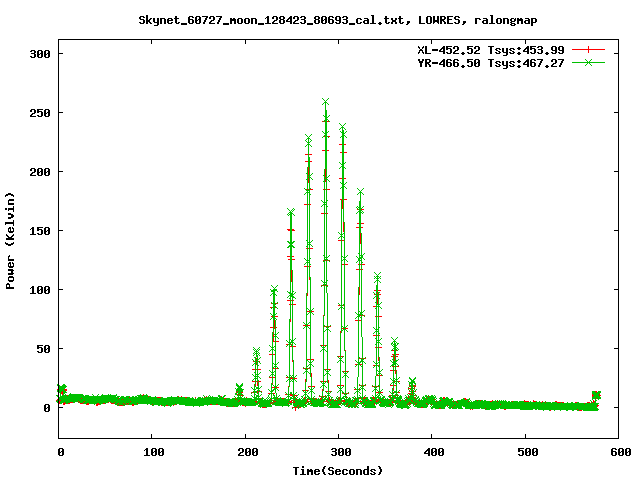This screenshot has height=480, width=640.
Task: Click the 300 tick label on x-axis
Action: tap(339, 452)
